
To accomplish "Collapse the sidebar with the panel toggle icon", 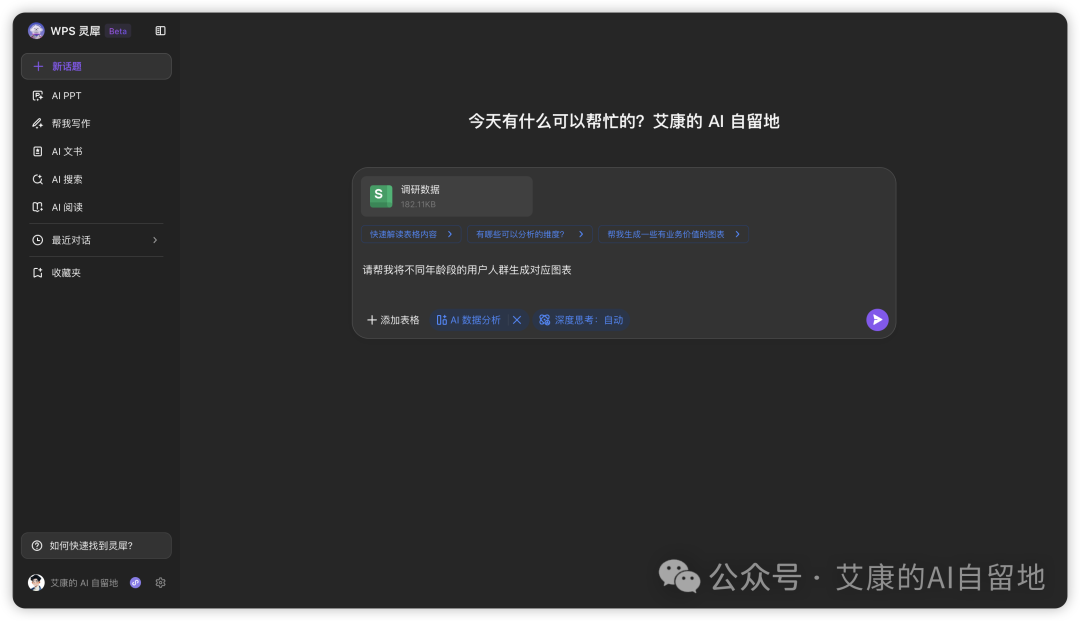I will [x=160, y=30].
